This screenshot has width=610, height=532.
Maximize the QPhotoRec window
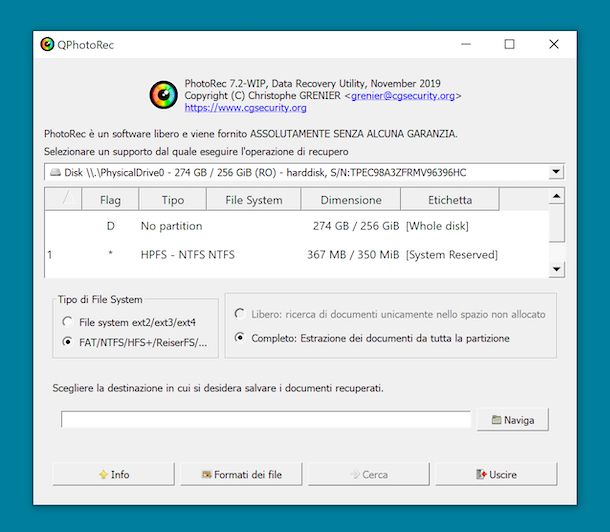pos(509,44)
